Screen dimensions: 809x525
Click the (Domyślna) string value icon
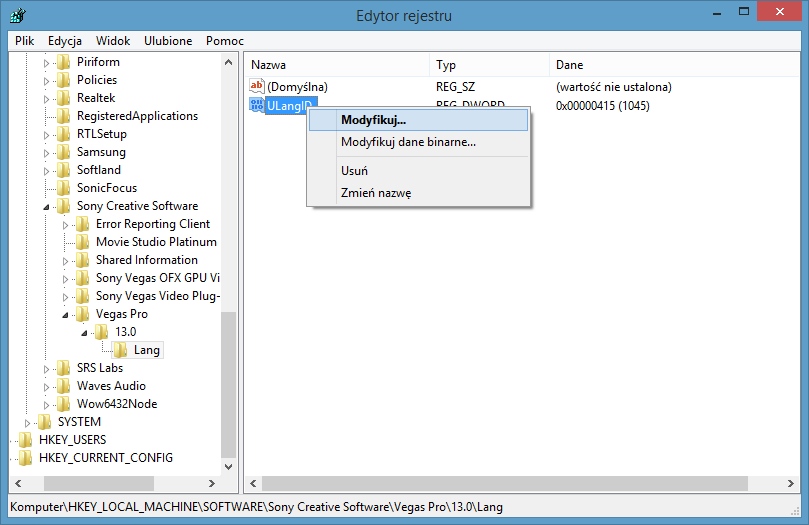pyautogui.click(x=256, y=86)
